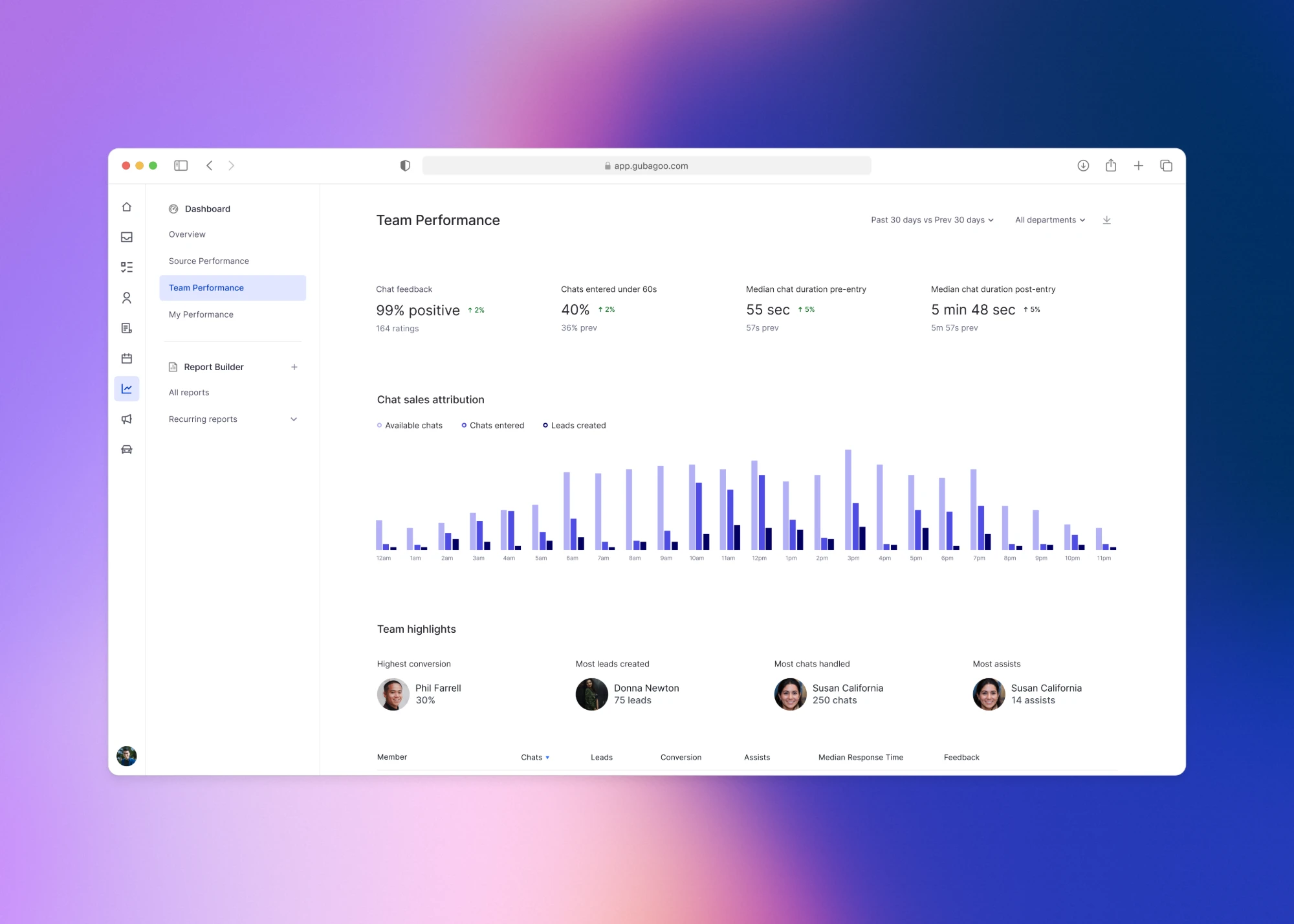Open the megaphone campaigns icon in sidebar
The height and width of the screenshot is (924, 1294).
click(x=127, y=419)
